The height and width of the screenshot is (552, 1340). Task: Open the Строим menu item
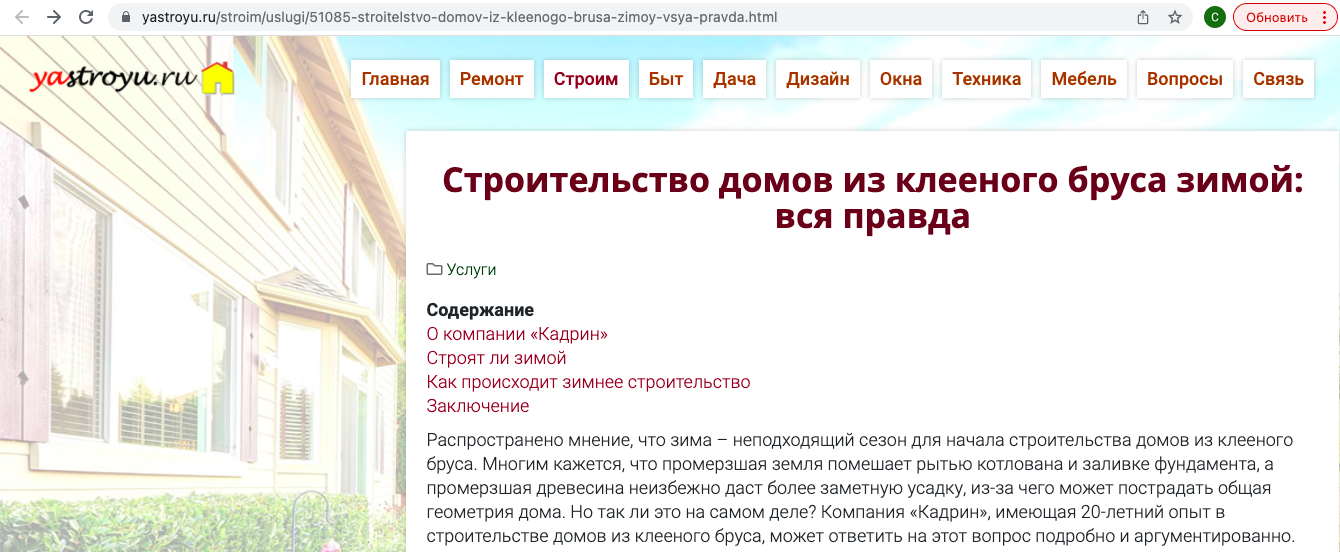(x=586, y=79)
